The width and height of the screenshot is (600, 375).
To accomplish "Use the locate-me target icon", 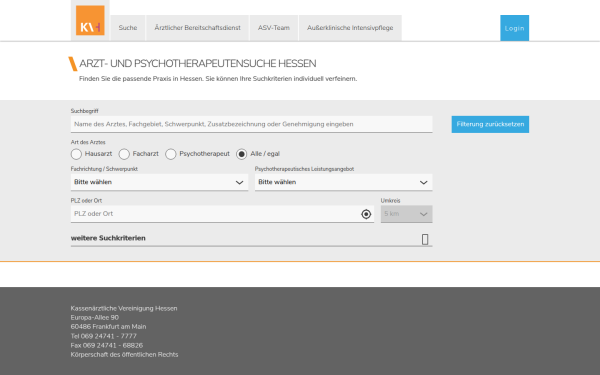I will tap(366, 214).
